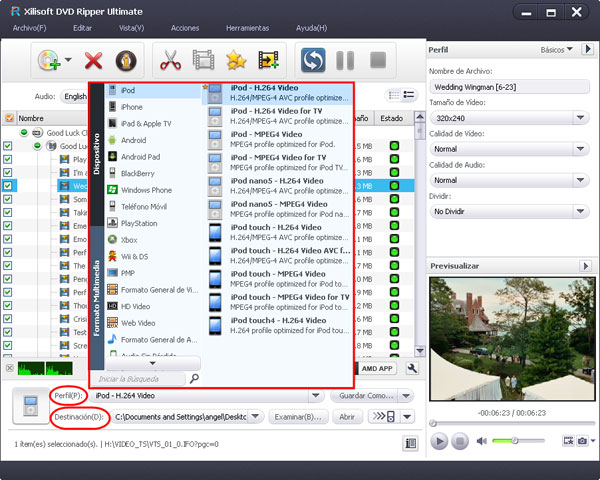Click the Examinar button
The width and height of the screenshot is (600, 480).
coord(299,417)
